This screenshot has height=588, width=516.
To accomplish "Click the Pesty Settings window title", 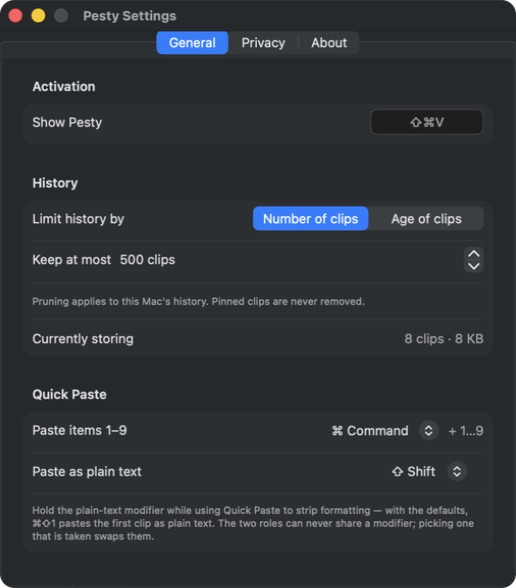I will coord(129,16).
